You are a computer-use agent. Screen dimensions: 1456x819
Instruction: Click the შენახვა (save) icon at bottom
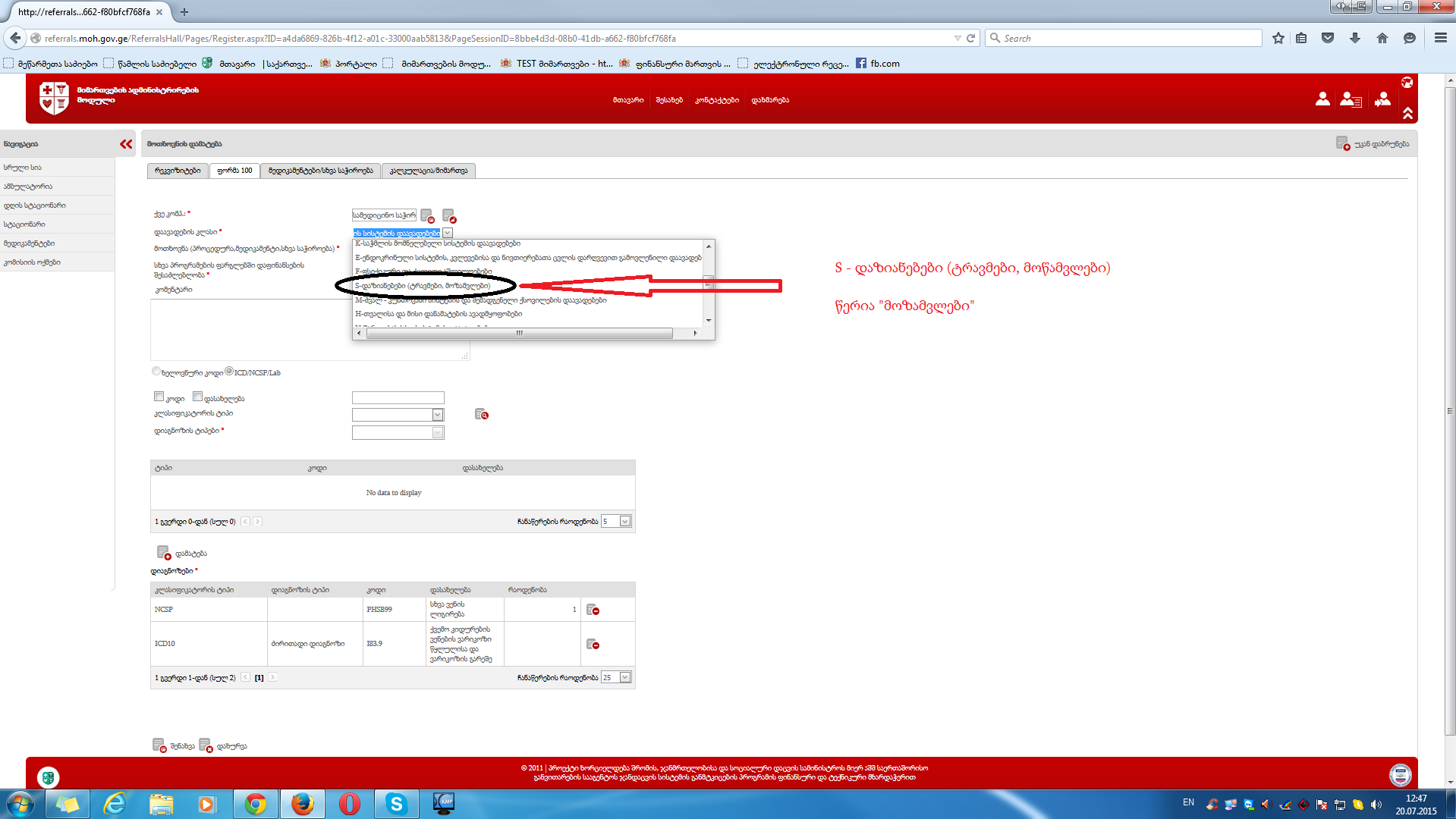point(159,745)
